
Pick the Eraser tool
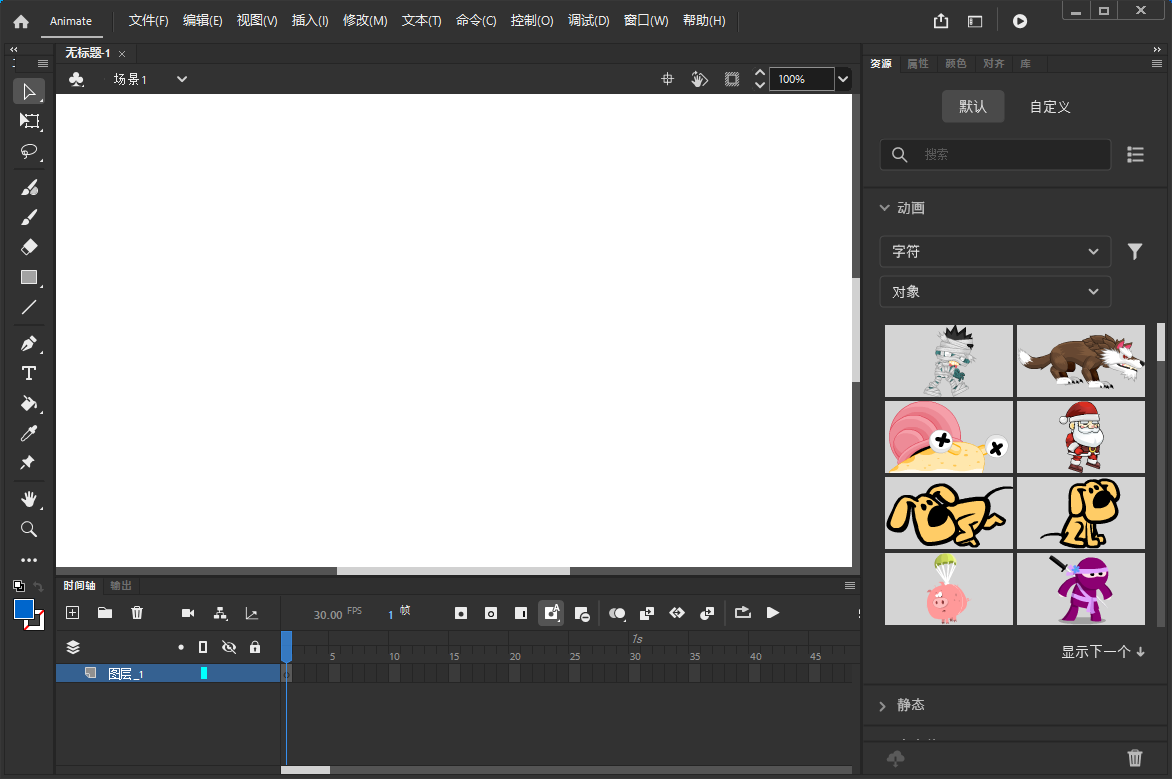[28, 247]
